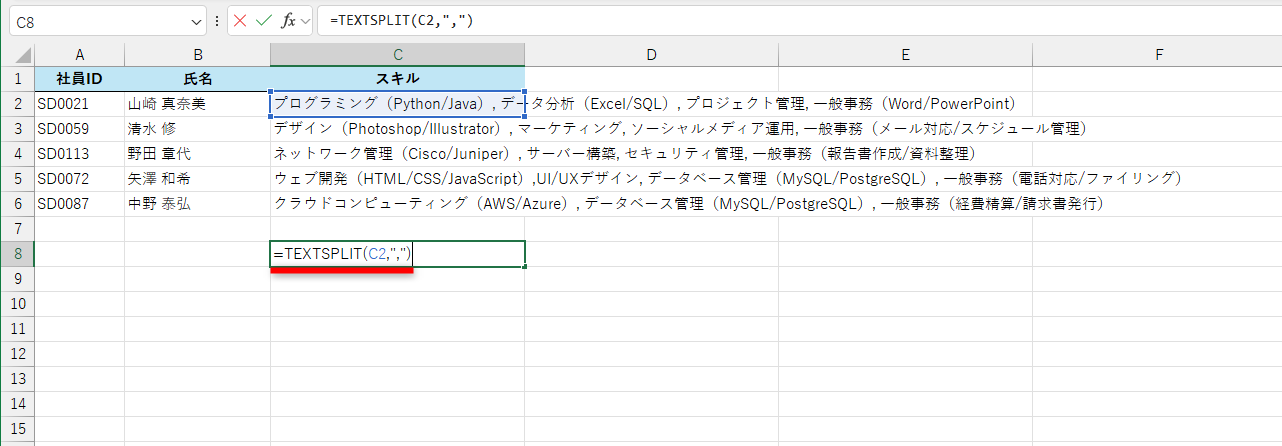
Task: Select row 8 header
Action: pyautogui.click(x=17, y=254)
